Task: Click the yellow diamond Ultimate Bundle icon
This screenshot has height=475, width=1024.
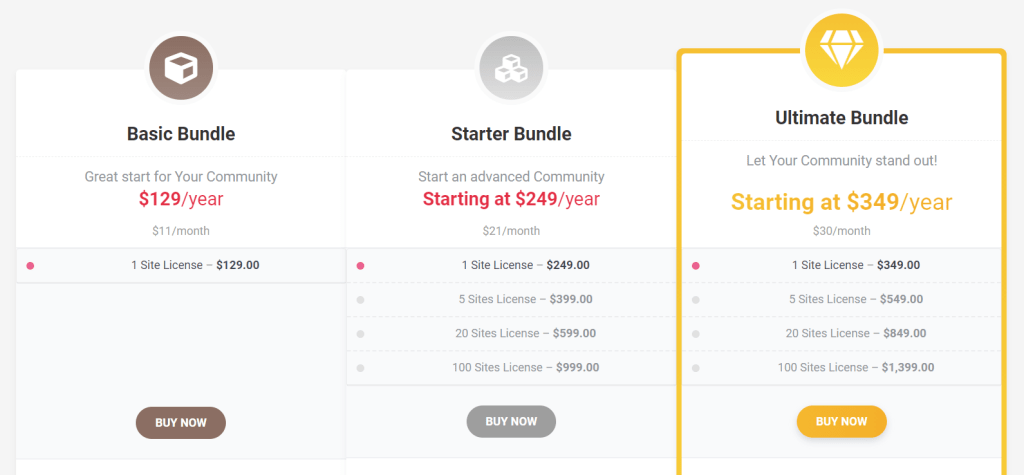Action: click(842, 50)
